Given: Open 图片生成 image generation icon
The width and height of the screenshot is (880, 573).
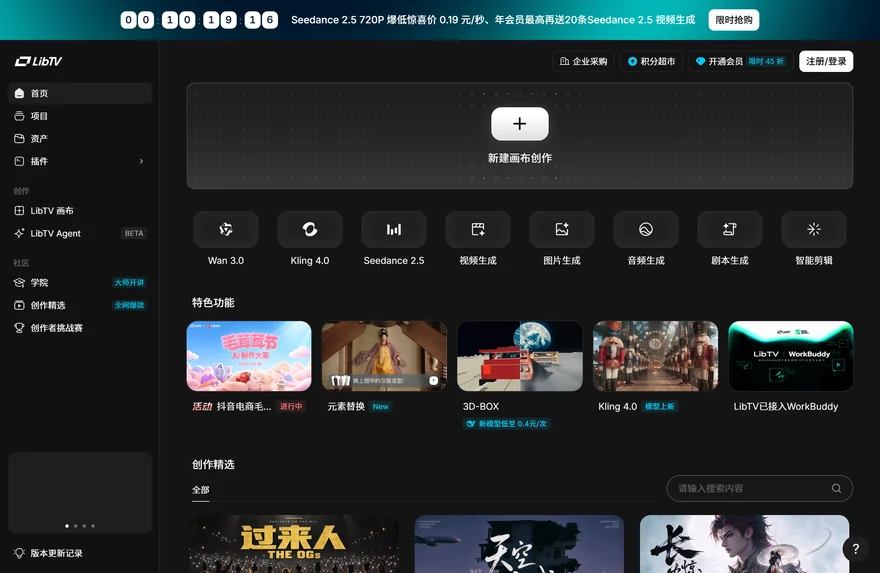Looking at the screenshot, I should tap(562, 229).
